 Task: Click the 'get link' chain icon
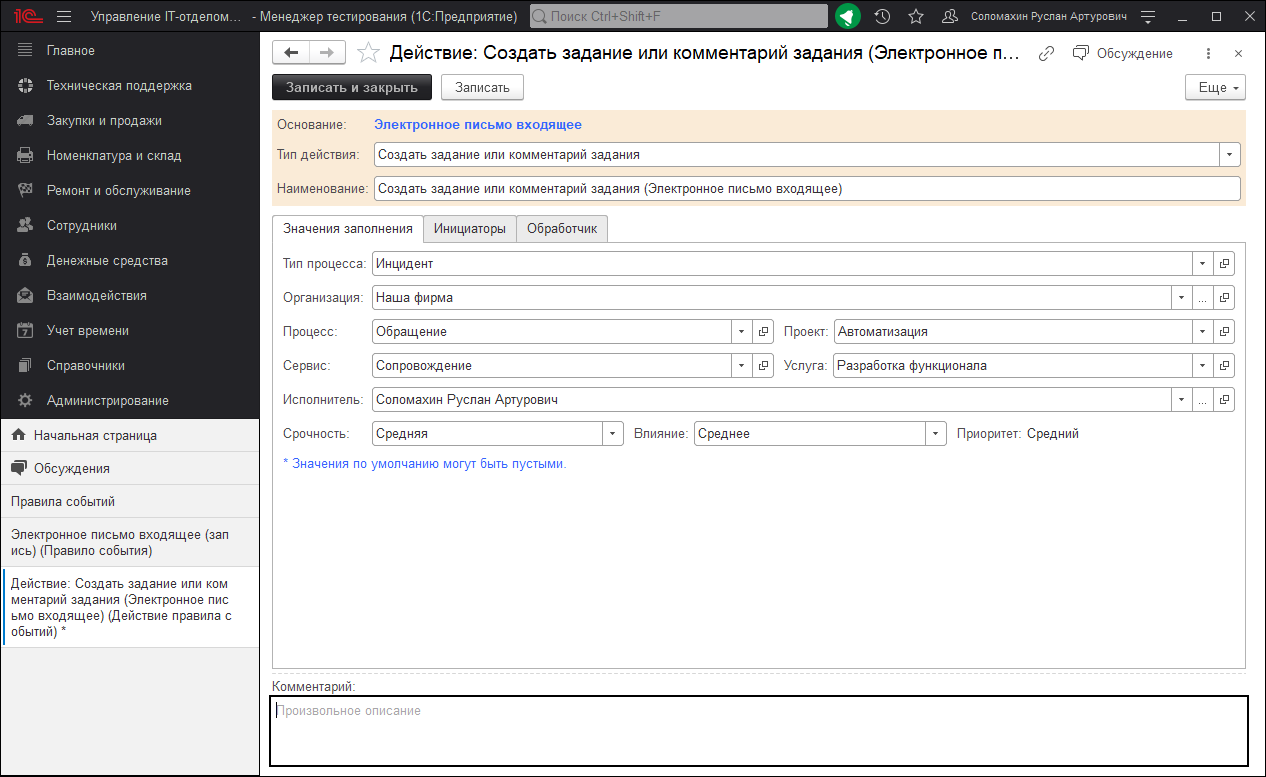pos(1046,53)
